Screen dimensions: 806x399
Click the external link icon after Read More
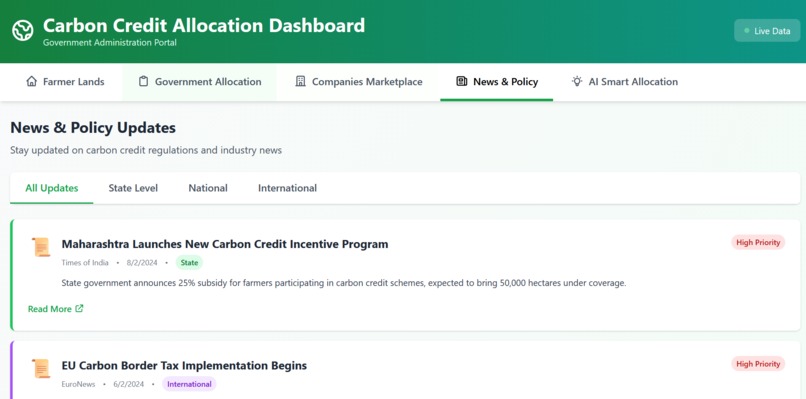point(79,309)
